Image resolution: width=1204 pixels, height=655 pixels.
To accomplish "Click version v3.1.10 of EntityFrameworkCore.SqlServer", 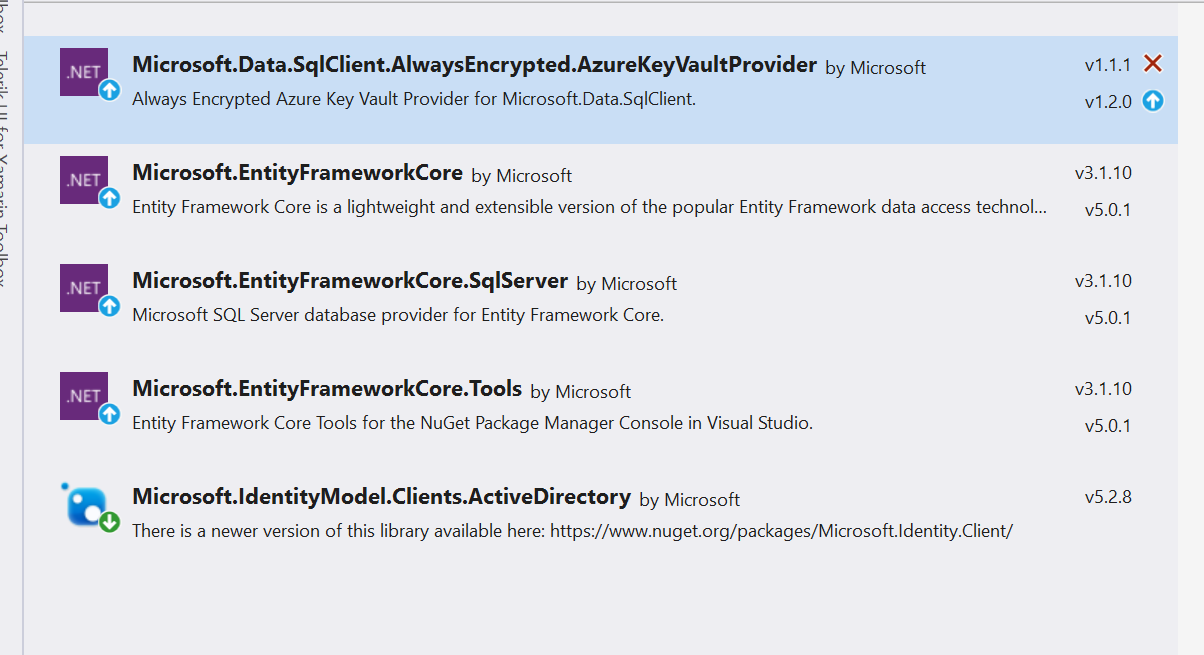I will coord(1103,281).
